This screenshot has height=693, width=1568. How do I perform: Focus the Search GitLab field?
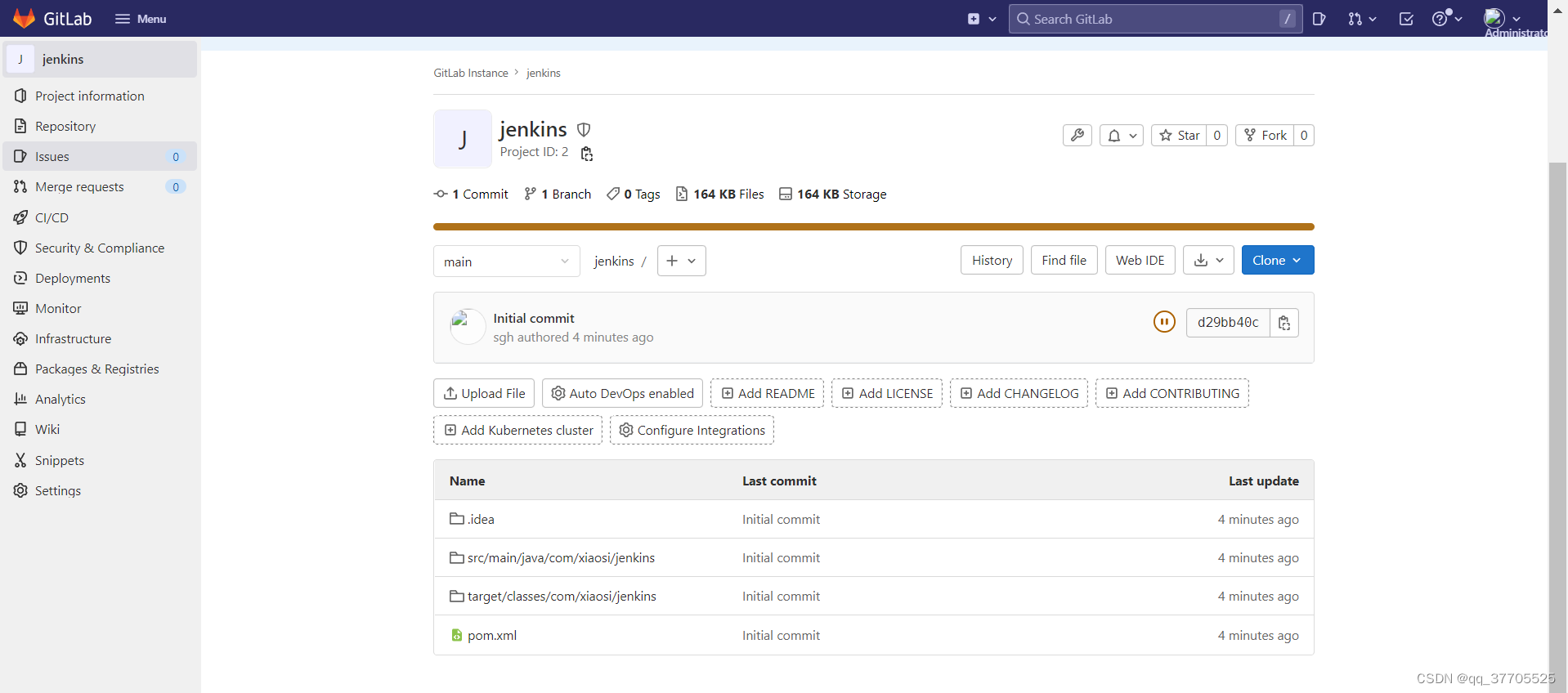[1155, 19]
